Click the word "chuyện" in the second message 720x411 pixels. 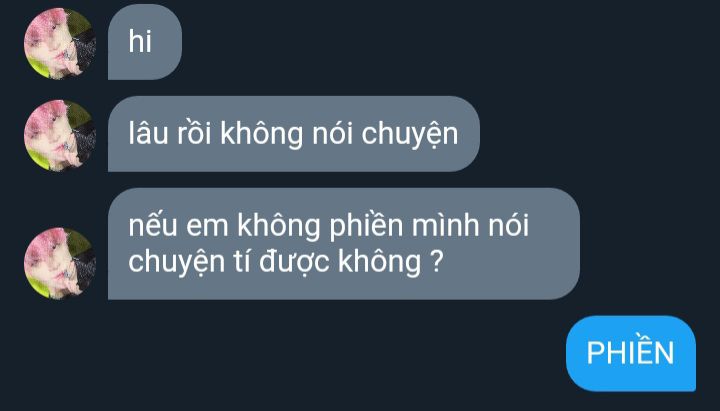(x=410, y=135)
